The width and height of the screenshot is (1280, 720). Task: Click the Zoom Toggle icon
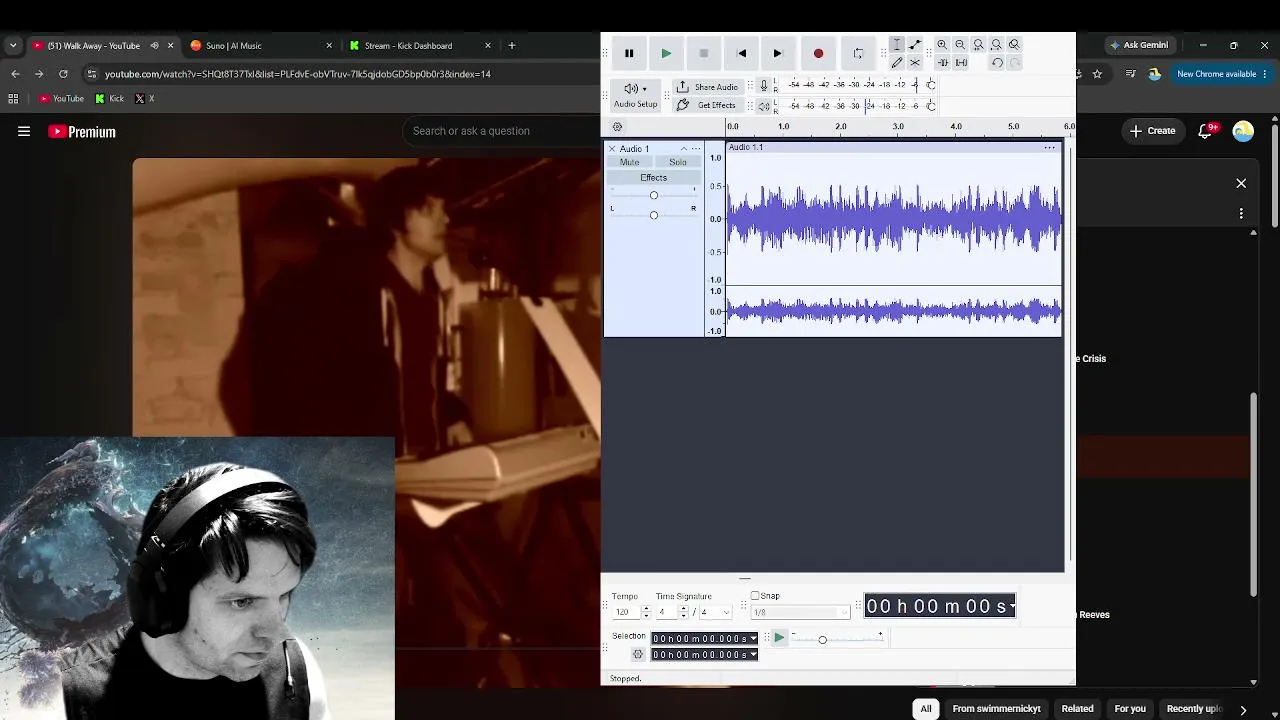tap(1014, 44)
